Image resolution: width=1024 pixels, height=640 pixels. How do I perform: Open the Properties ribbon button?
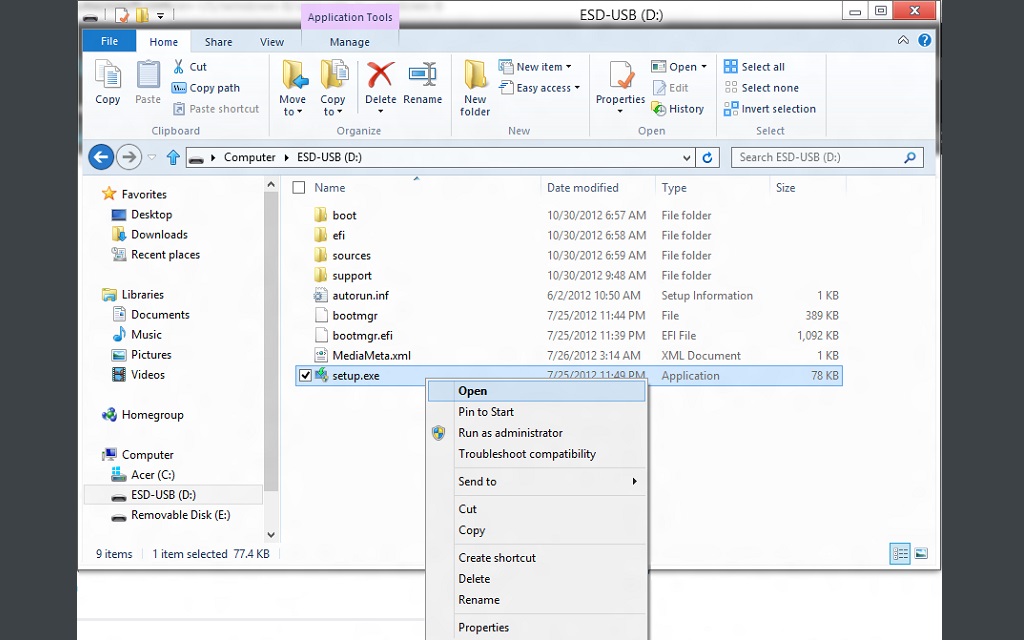point(620,78)
